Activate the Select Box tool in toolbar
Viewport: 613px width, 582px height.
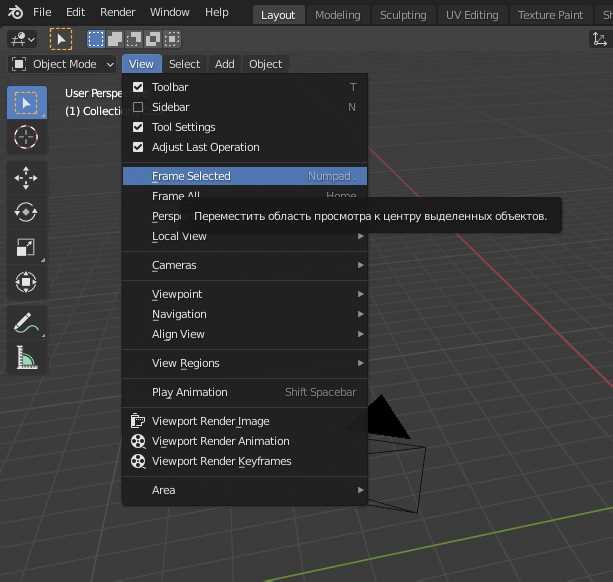[27, 103]
